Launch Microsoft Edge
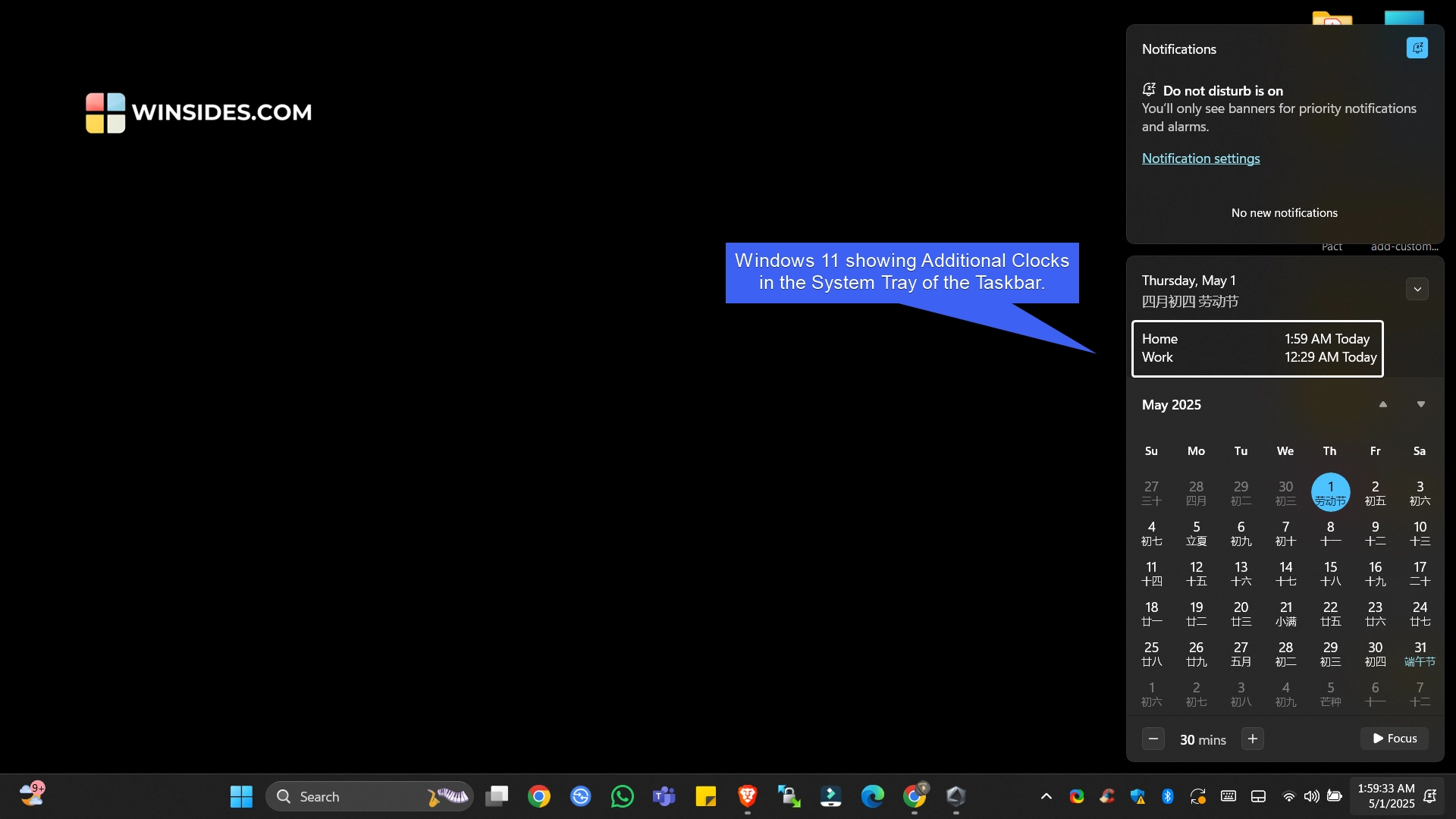 point(873,796)
